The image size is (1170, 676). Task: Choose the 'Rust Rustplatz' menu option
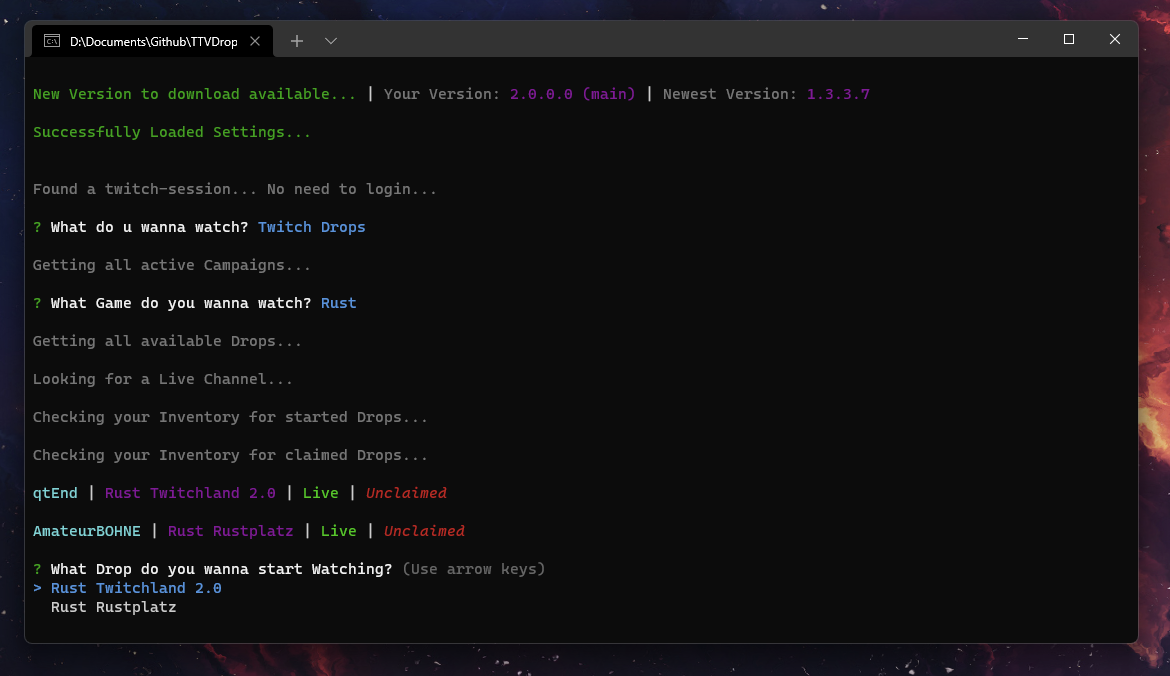tap(113, 607)
